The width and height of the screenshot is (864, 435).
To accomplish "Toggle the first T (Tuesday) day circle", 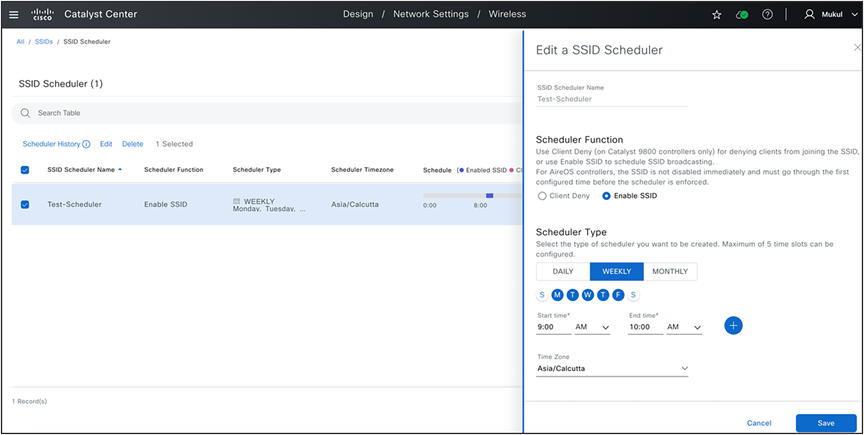I will tap(573, 295).
